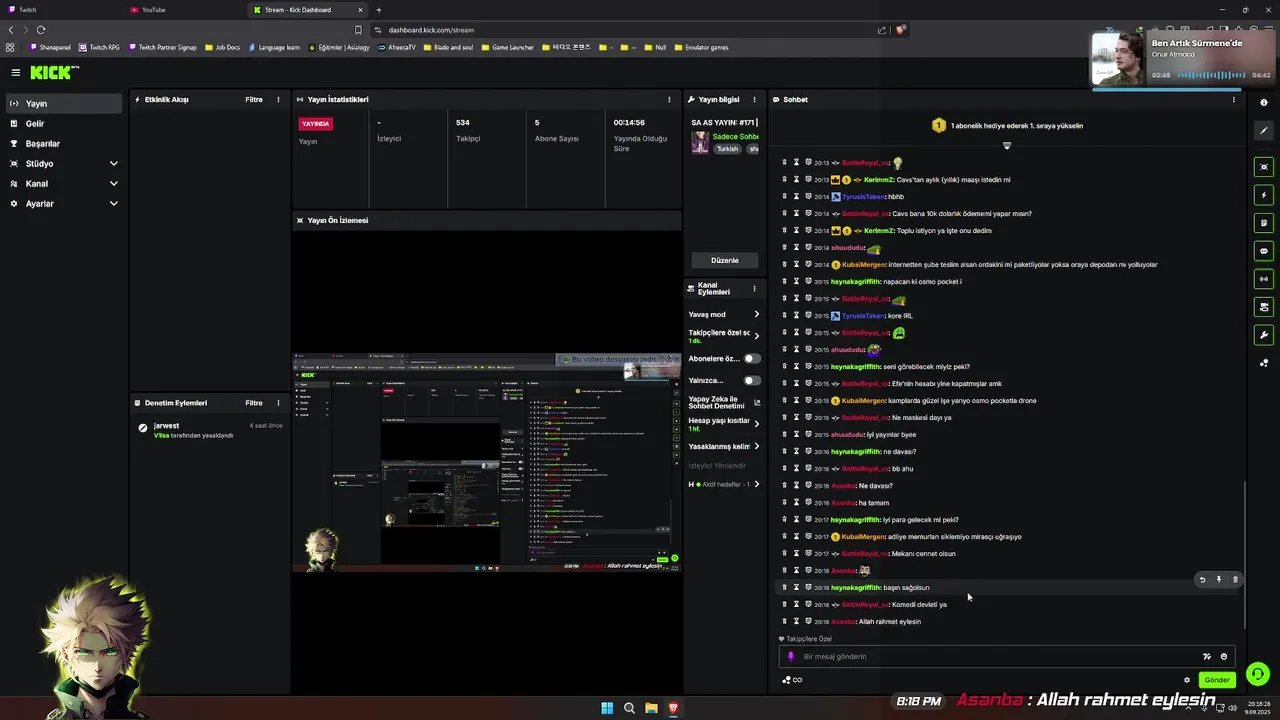Send message with the Gönder button
The width and height of the screenshot is (1280, 720).
click(x=1216, y=680)
